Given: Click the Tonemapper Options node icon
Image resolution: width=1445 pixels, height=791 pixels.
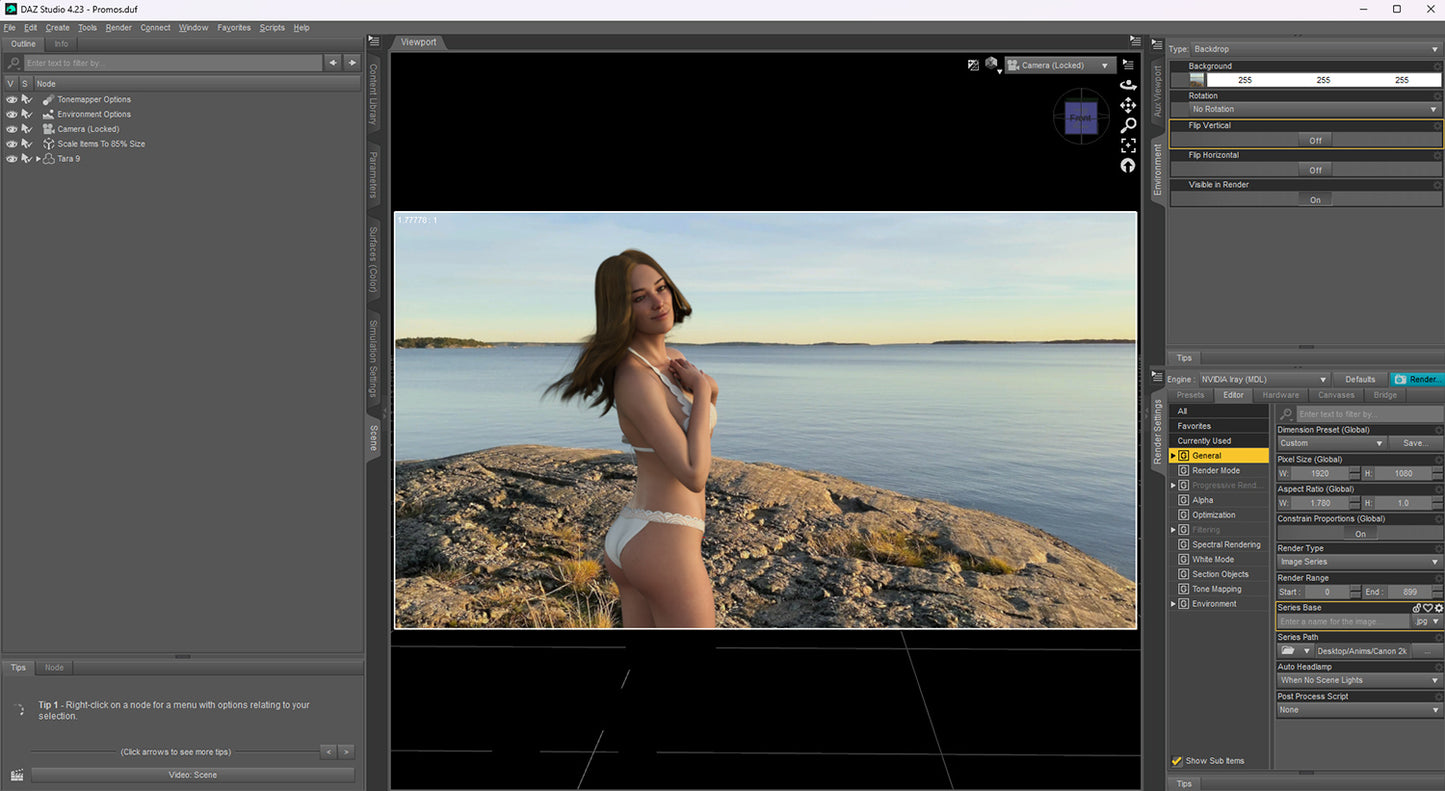Looking at the screenshot, I should coord(48,99).
